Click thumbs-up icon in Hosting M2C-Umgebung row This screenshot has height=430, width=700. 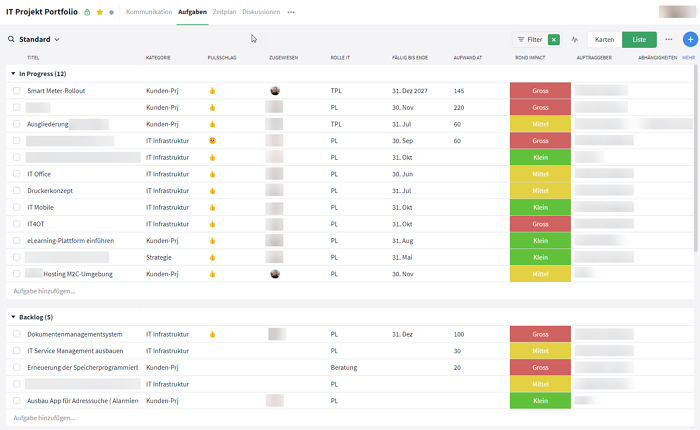pos(212,274)
